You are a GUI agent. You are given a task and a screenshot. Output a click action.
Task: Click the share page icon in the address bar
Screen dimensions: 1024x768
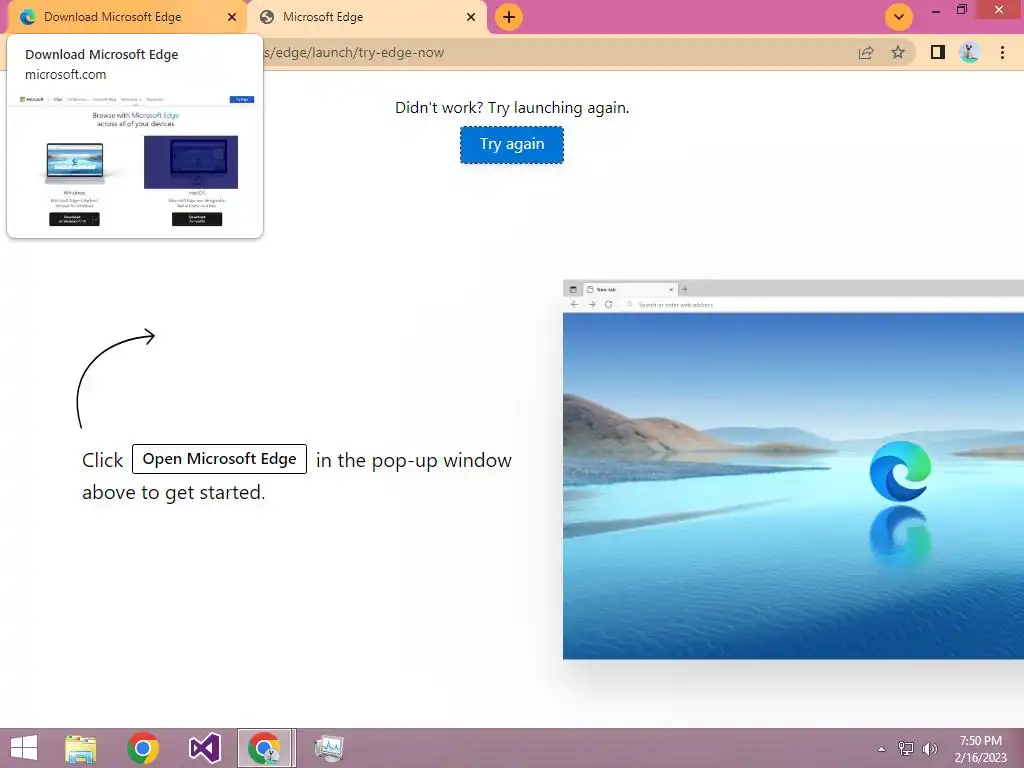click(x=866, y=53)
